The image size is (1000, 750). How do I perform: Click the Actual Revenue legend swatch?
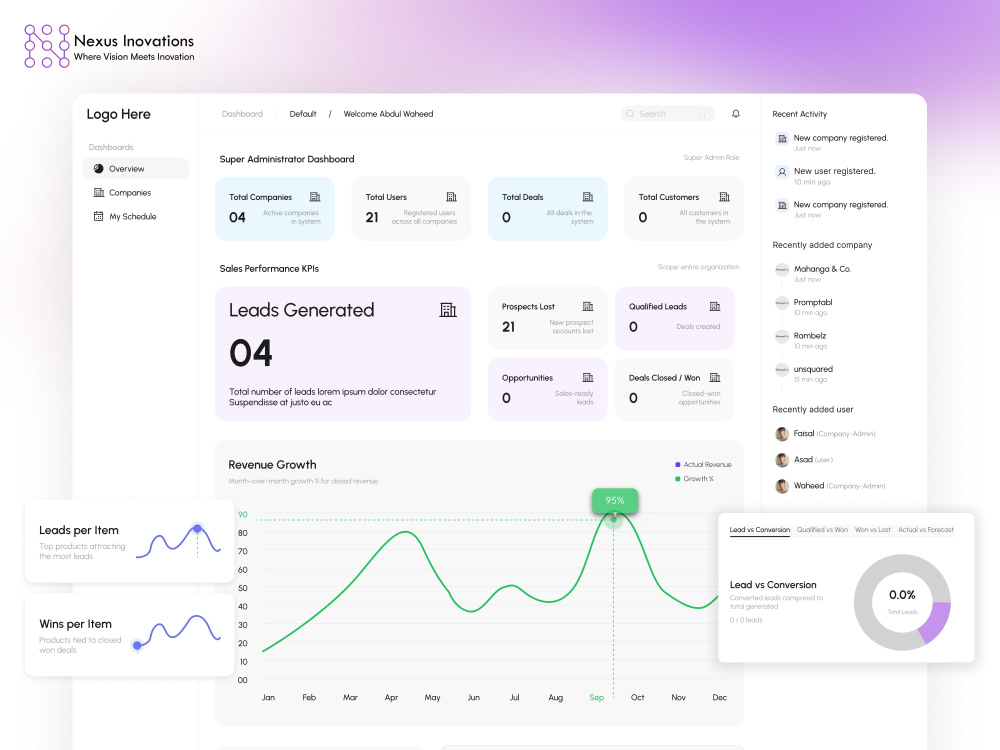pyautogui.click(x=677, y=464)
